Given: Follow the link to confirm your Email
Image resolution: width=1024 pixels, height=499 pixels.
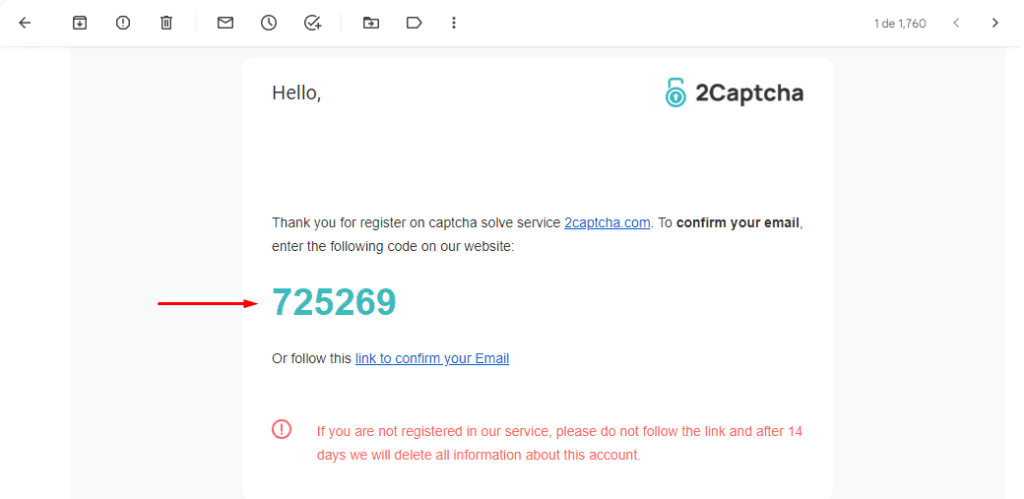Looking at the screenshot, I should (432, 358).
